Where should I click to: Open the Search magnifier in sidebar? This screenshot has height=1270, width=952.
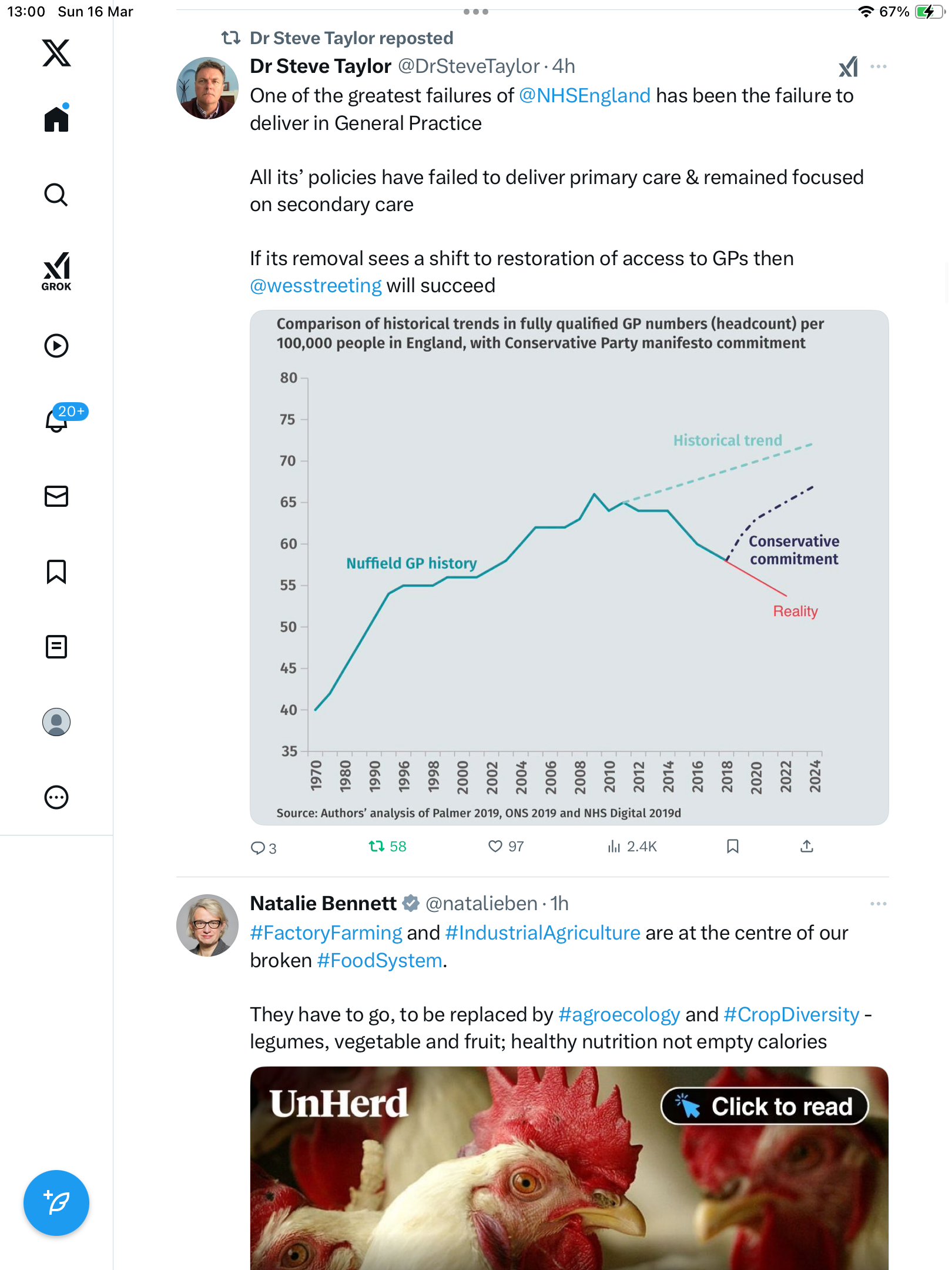[56, 195]
